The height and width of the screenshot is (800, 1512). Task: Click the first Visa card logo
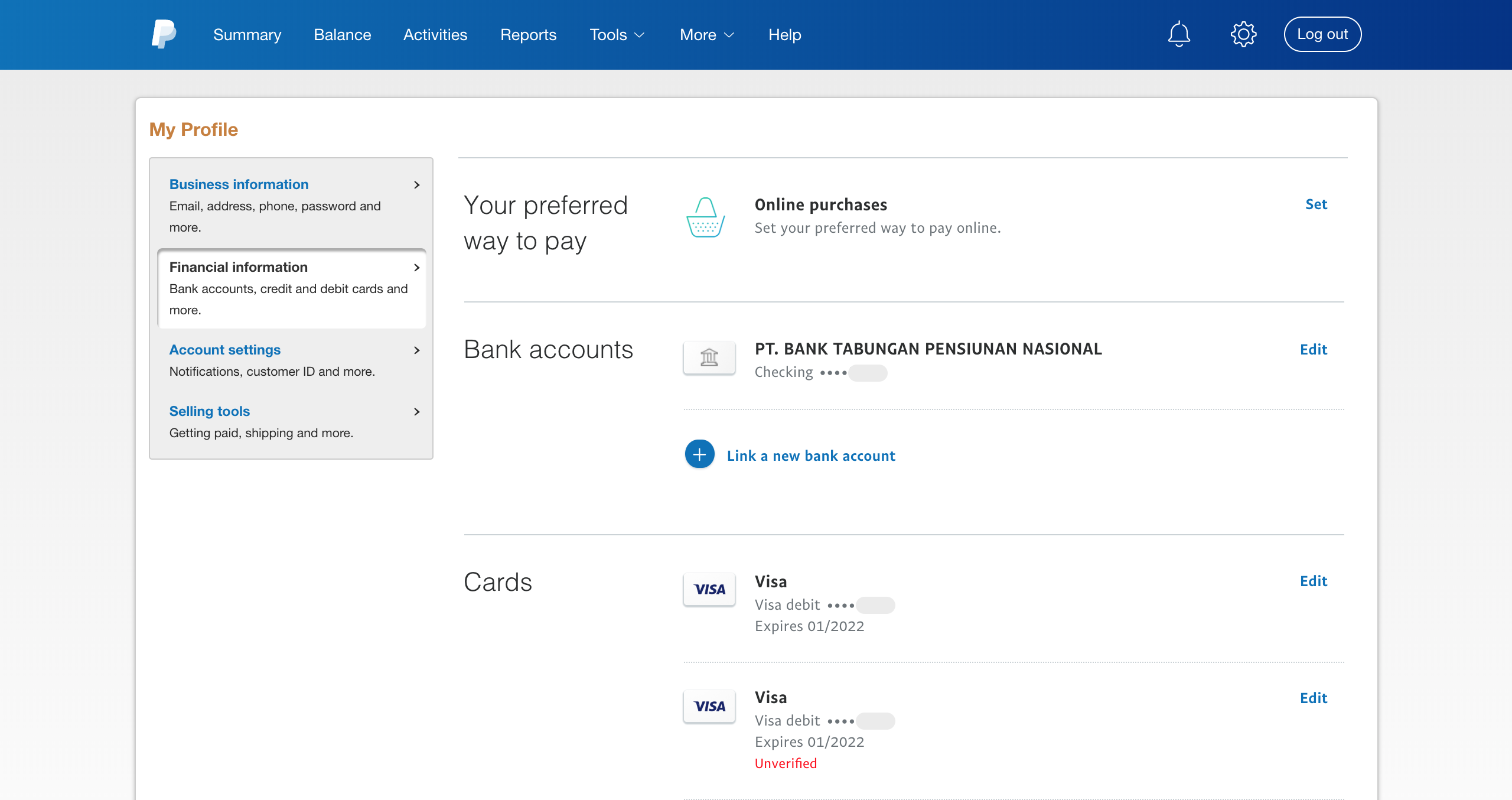tap(709, 589)
